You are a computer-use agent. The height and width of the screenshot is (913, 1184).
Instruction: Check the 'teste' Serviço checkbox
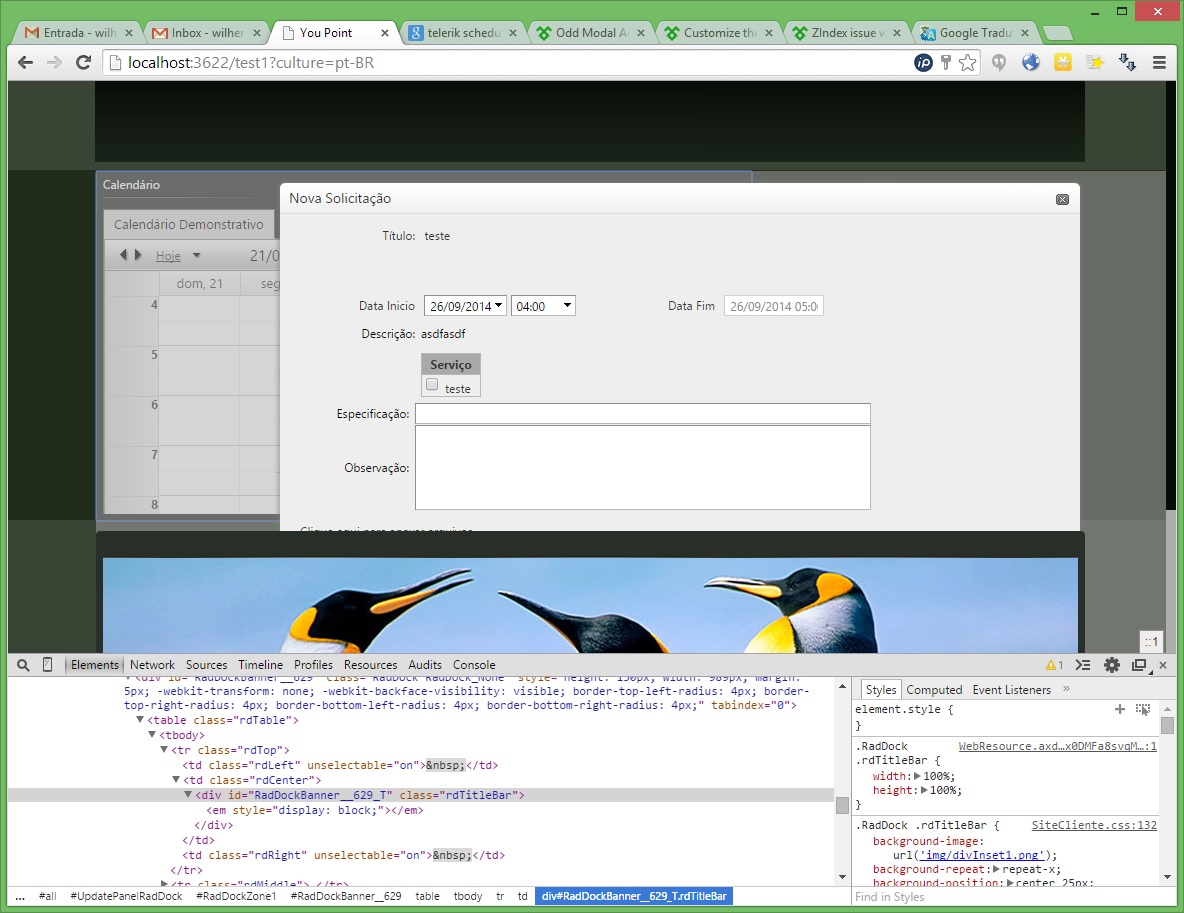tap(432, 384)
